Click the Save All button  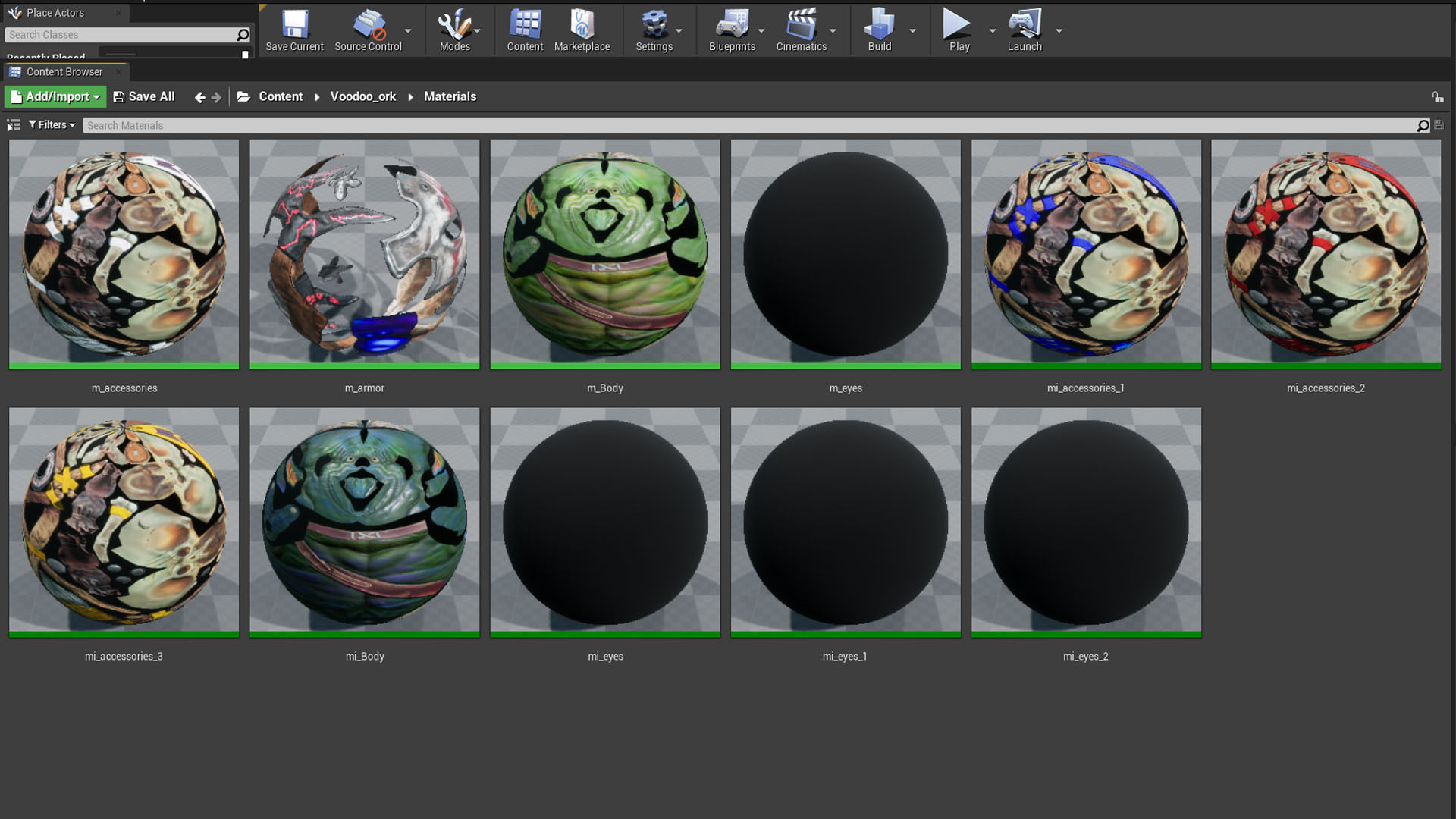[144, 97]
